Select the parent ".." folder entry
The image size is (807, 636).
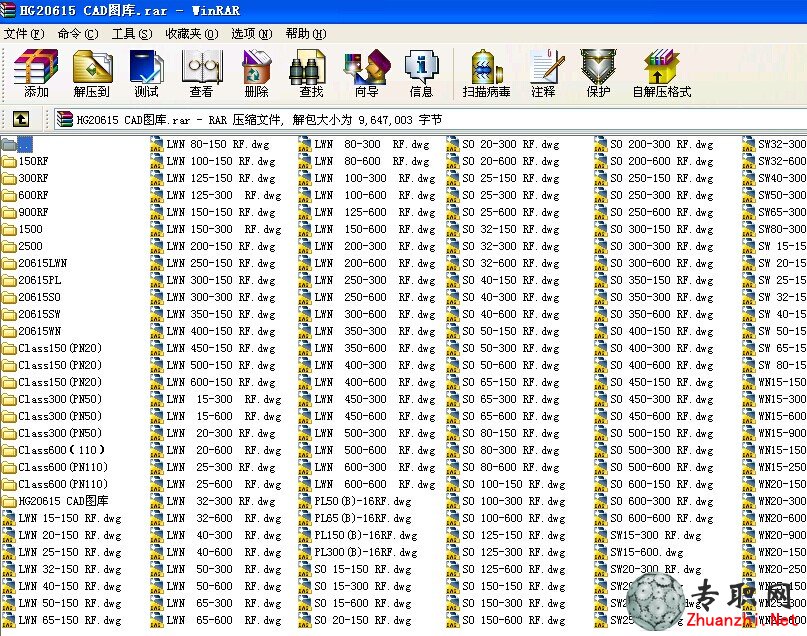(25, 145)
